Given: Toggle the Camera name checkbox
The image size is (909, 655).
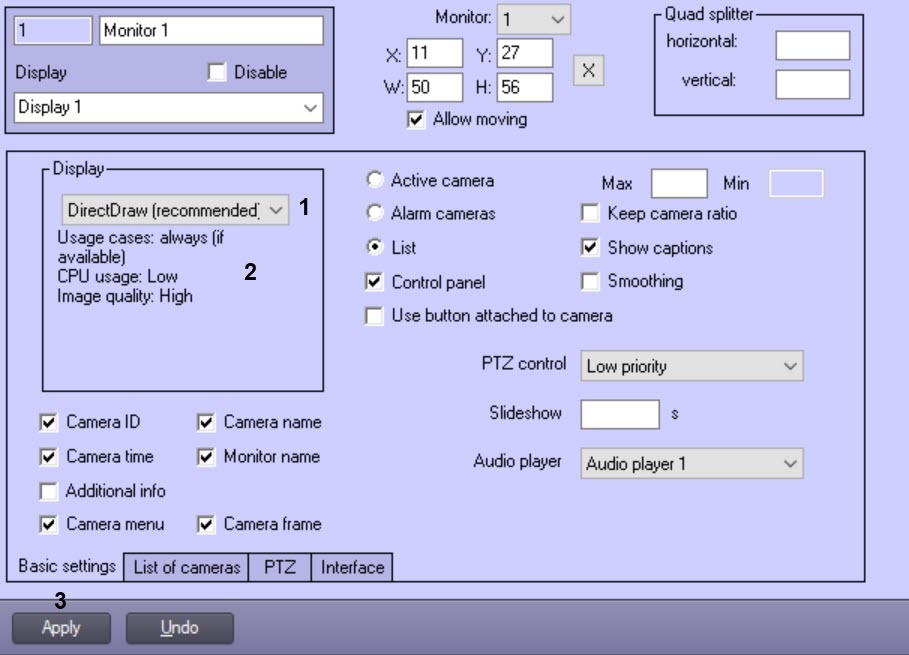Looking at the screenshot, I should pyautogui.click(x=206, y=422).
